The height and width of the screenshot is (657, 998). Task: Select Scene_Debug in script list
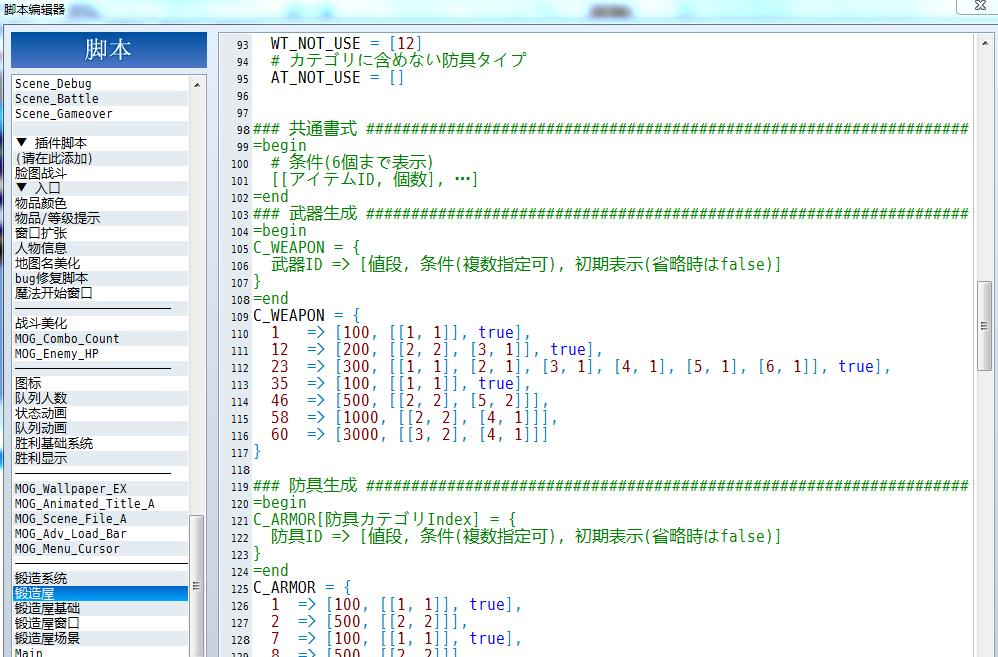coord(100,83)
